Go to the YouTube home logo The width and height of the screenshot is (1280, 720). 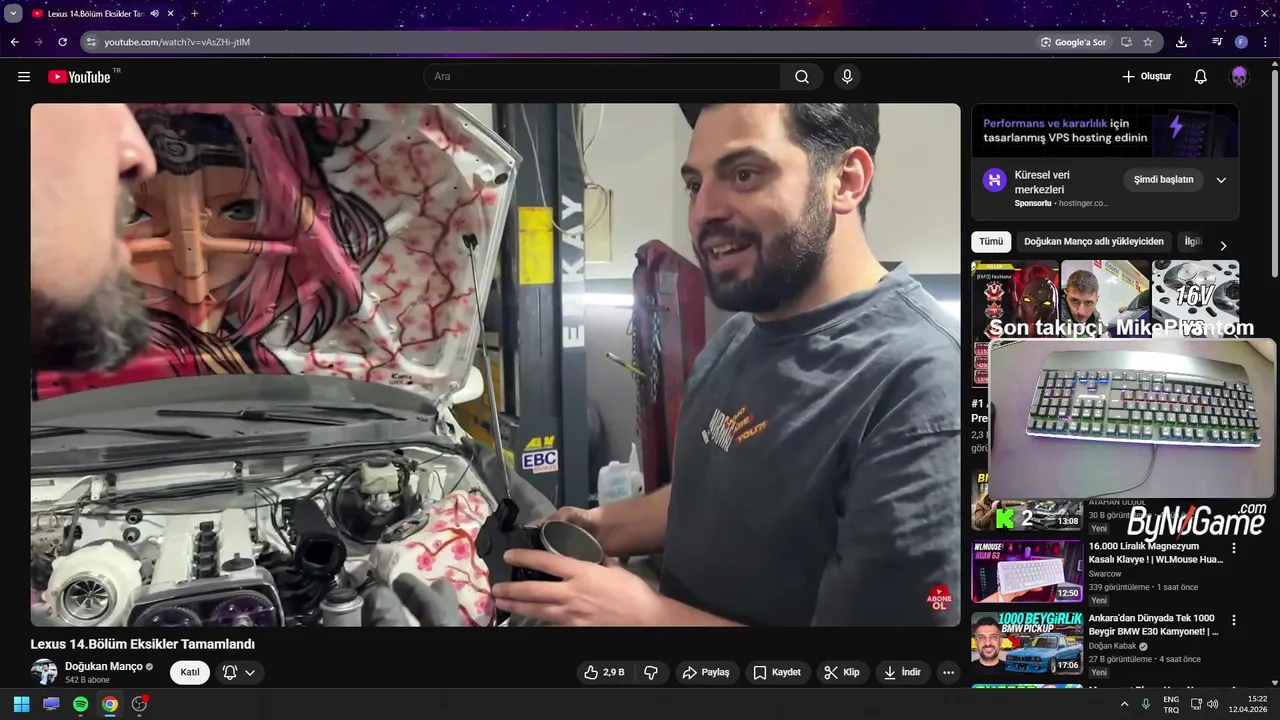[79, 77]
